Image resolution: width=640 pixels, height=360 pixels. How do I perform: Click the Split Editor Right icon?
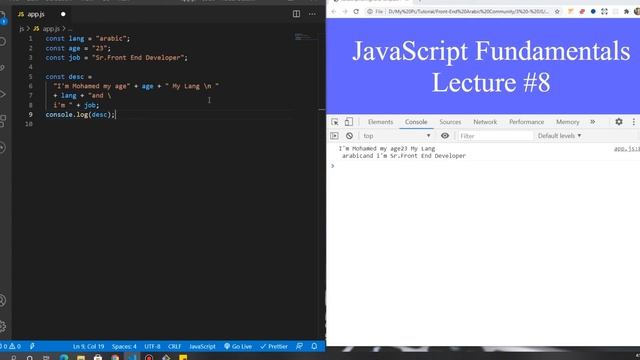coord(296,14)
